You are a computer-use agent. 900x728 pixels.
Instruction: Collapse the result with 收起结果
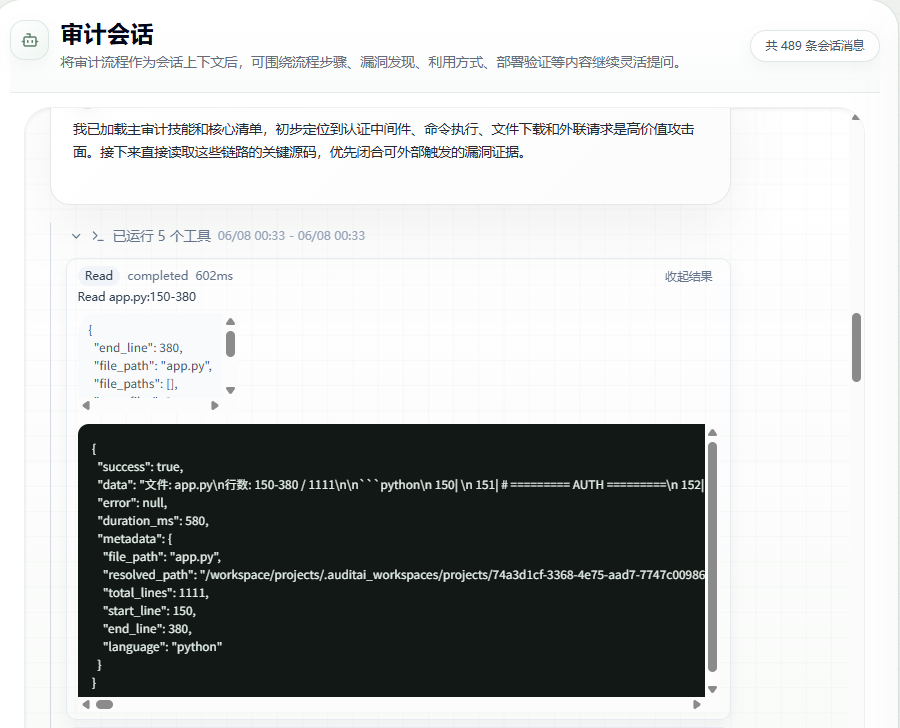[688, 277]
